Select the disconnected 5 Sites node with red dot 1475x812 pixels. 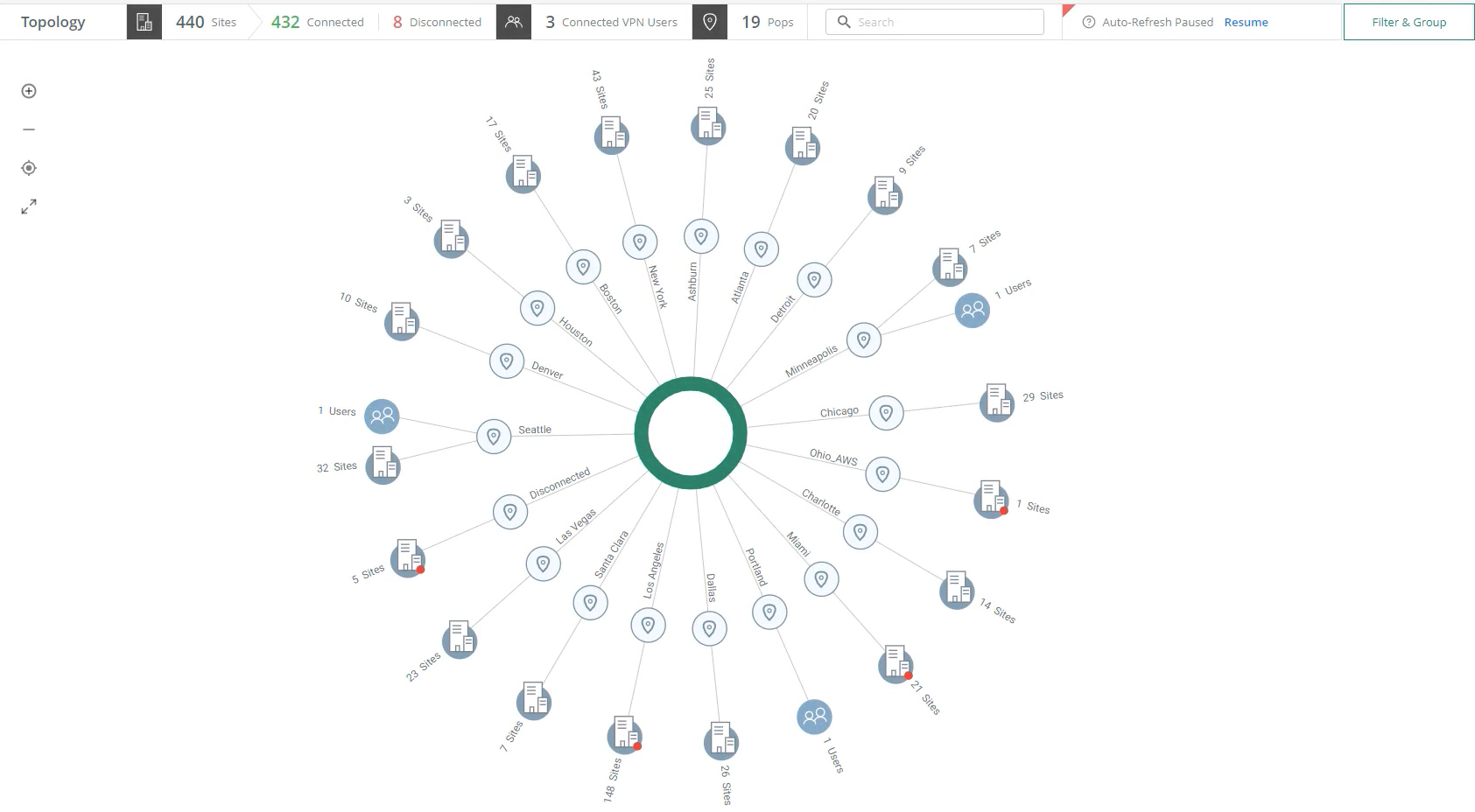point(408,560)
